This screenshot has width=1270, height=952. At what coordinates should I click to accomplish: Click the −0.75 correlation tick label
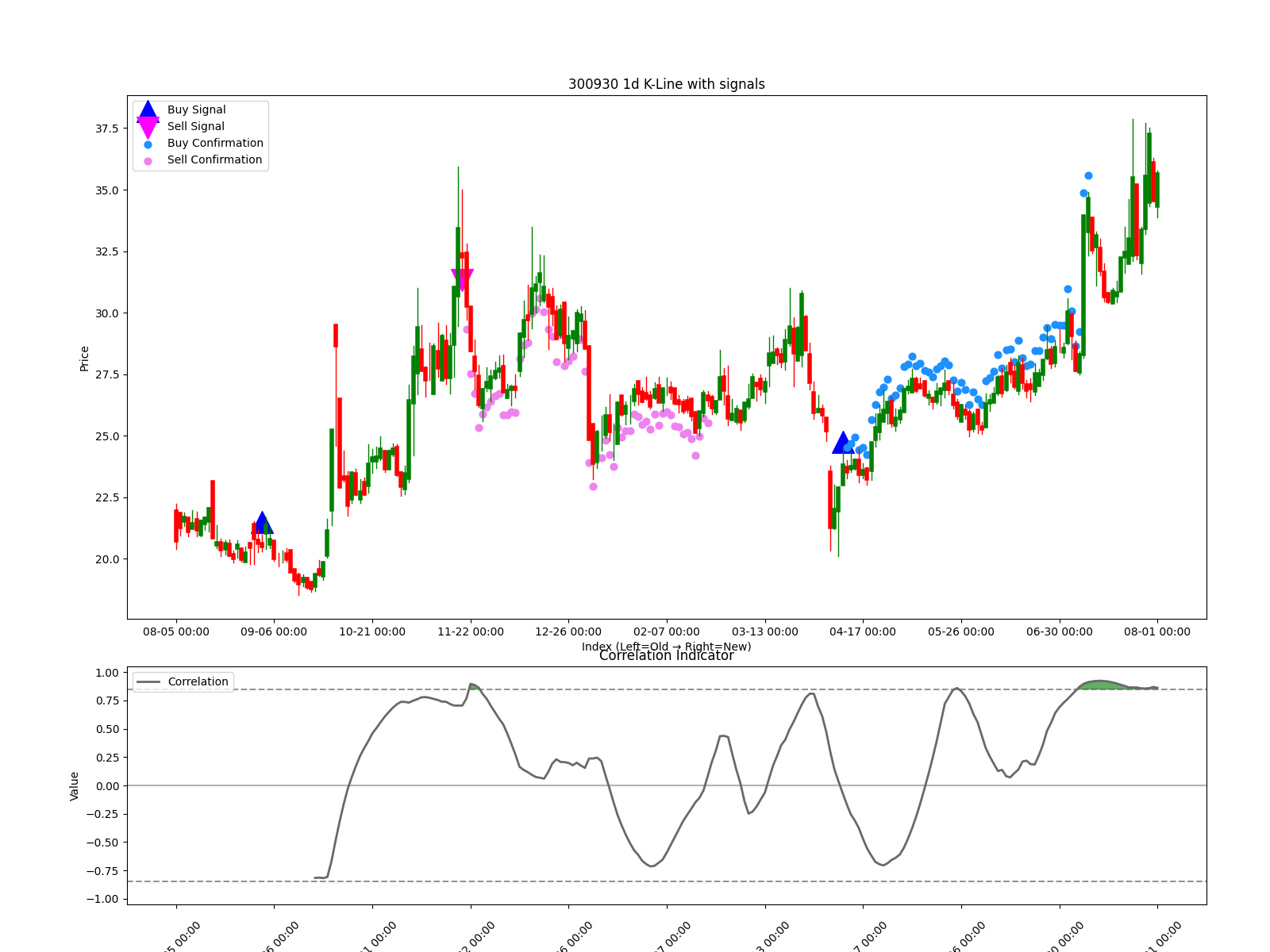coord(102,871)
